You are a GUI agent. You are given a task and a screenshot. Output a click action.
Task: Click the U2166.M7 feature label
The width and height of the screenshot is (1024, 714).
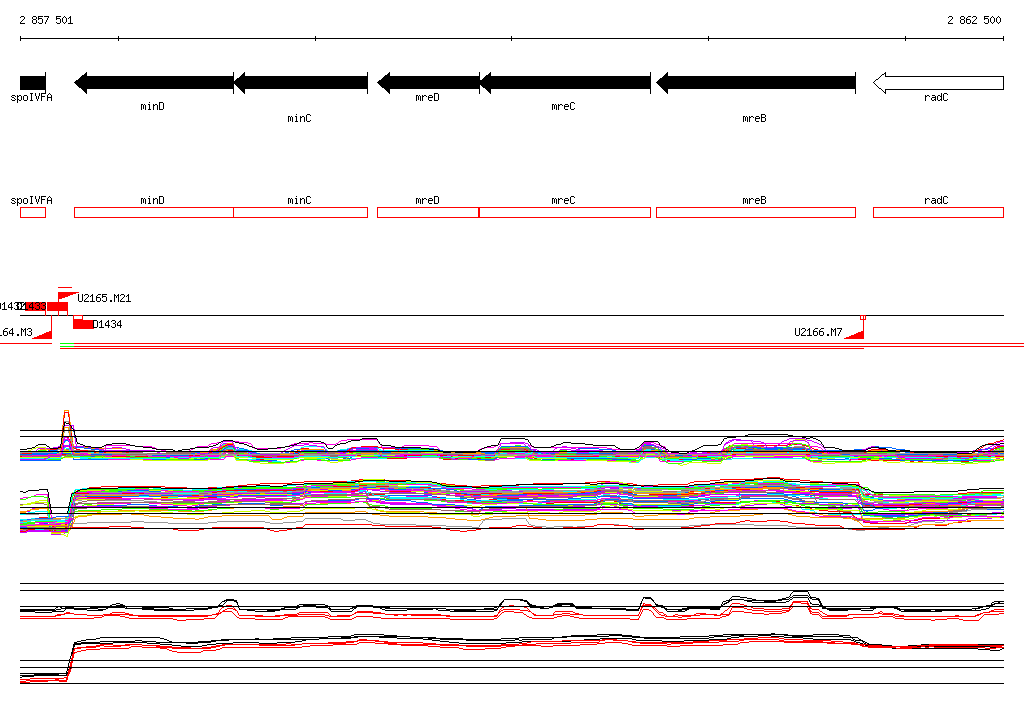[818, 333]
